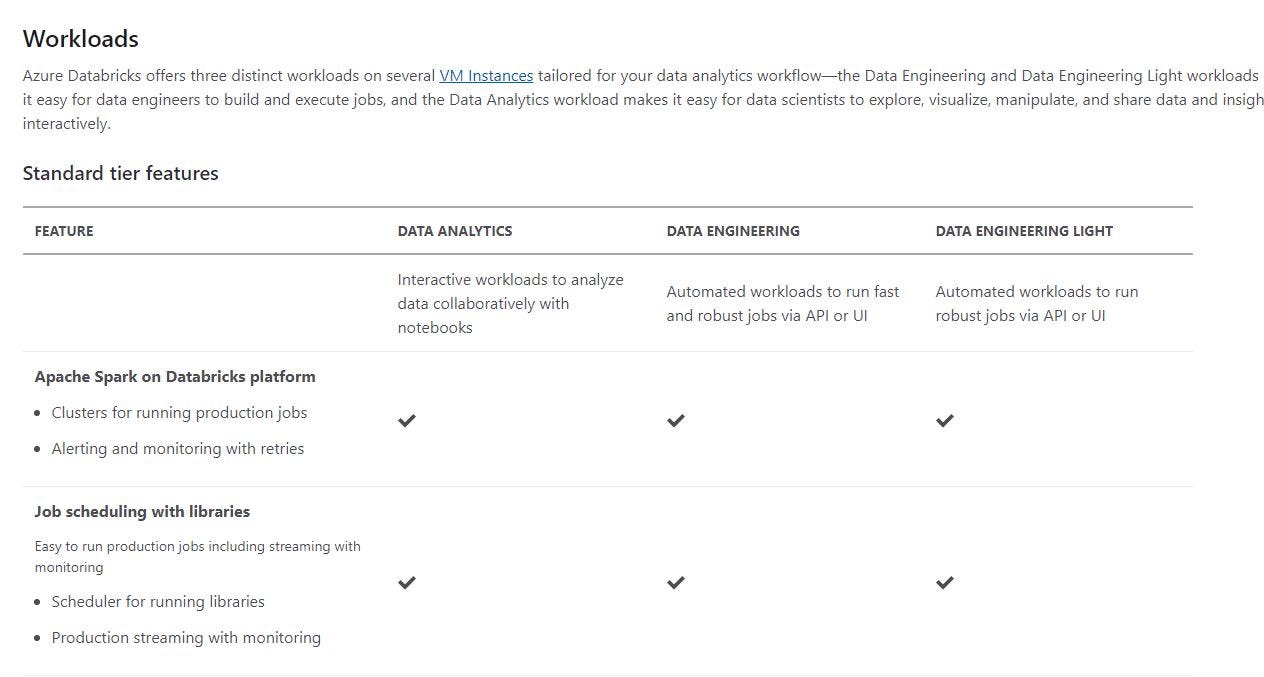1264x677 pixels.
Task: Select the DATA ANALYTICS column header
Action: coord(455,231)
